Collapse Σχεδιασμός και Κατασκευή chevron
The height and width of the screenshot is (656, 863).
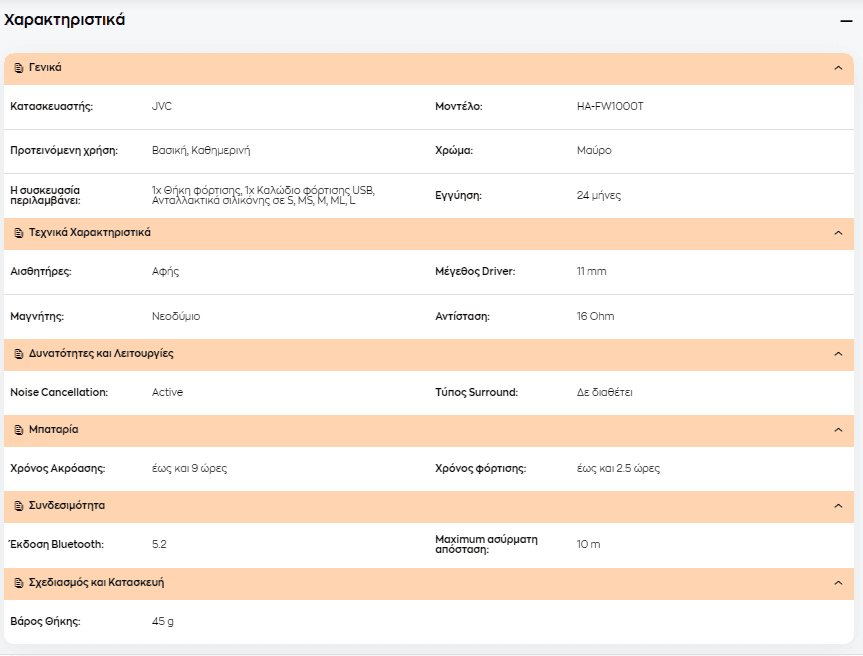point(838,582)
